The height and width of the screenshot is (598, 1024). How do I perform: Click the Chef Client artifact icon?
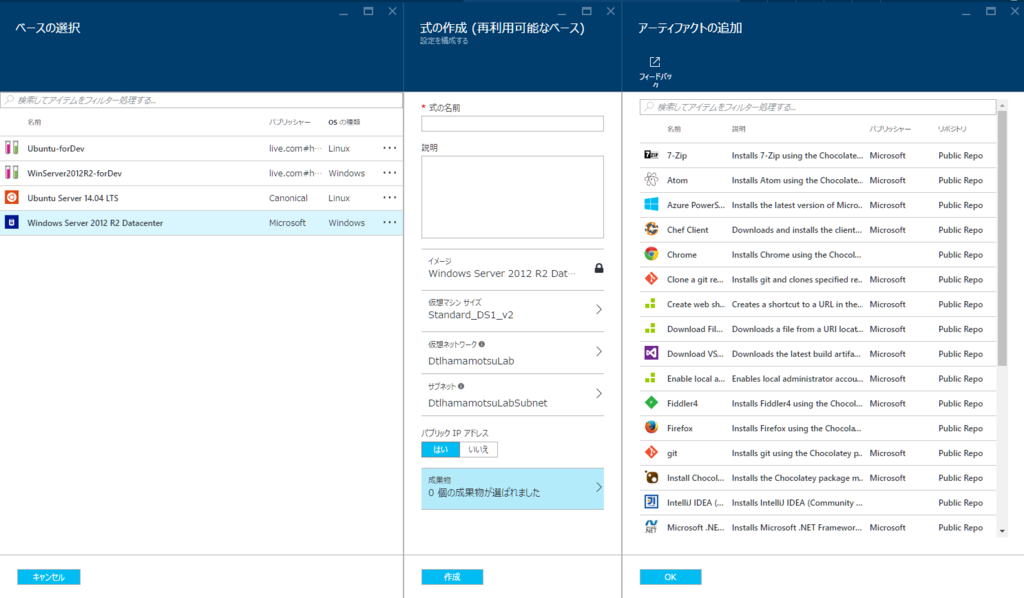tap(651, 229)
